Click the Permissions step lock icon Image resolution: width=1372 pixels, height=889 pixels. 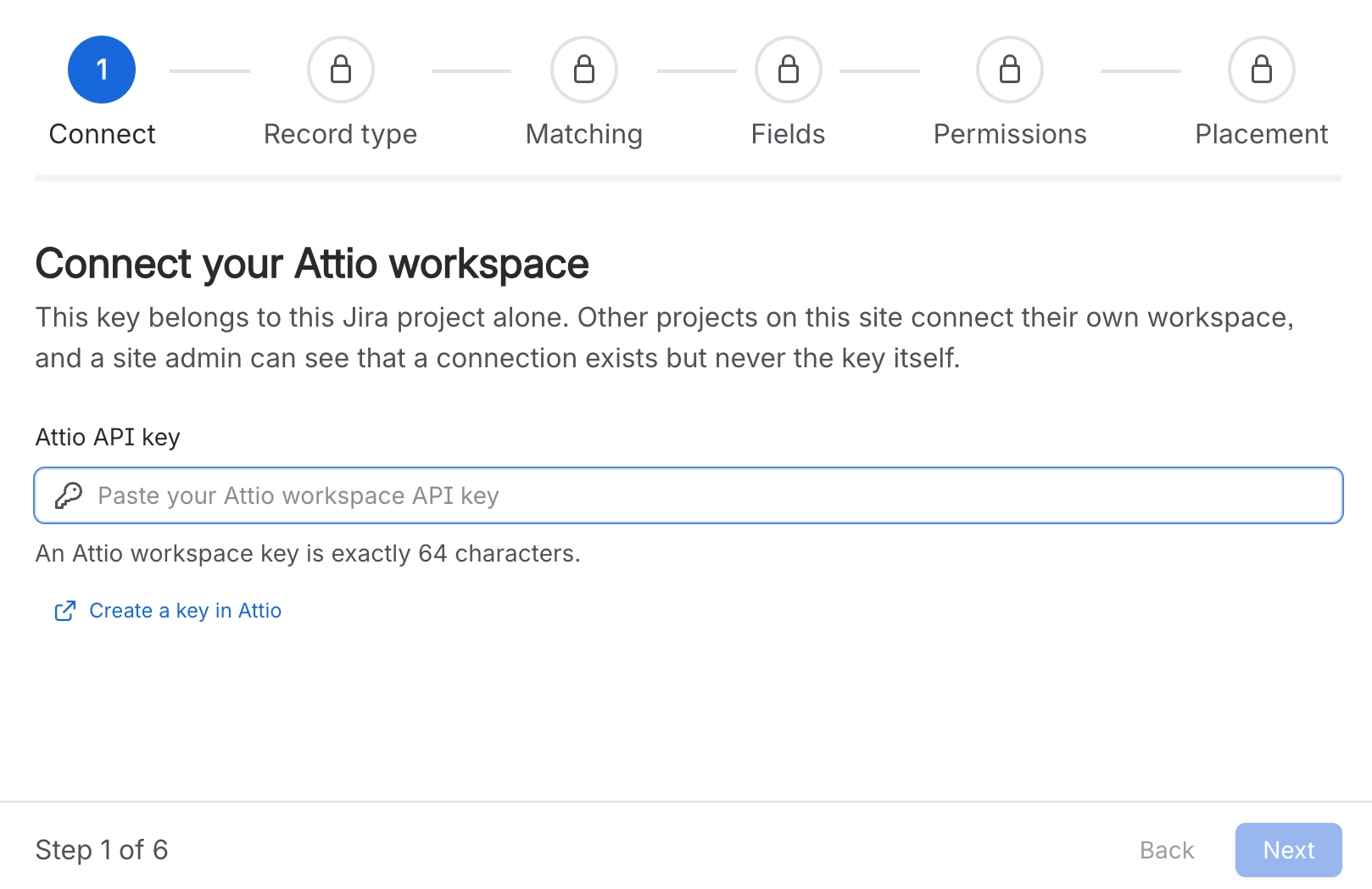(1010, 70)
